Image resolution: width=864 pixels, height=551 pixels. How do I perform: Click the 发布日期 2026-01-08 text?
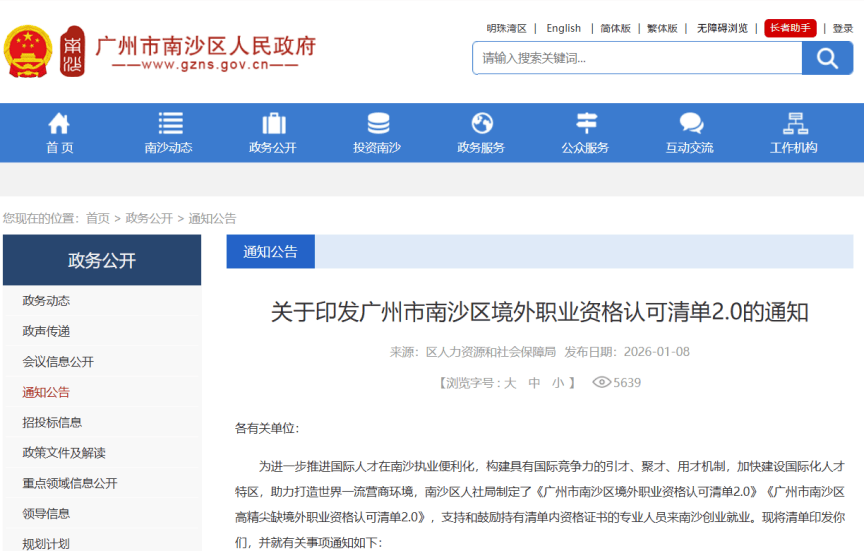coord(627,352)
